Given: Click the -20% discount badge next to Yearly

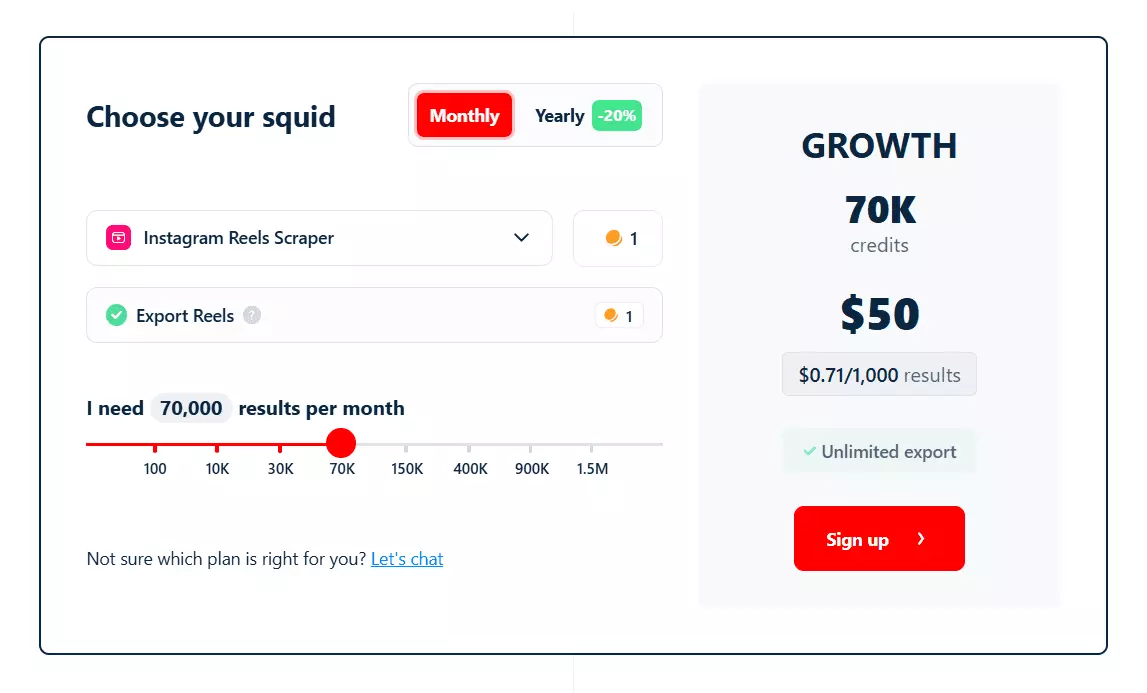Looking at the screenshot, I should click(617, 116).
